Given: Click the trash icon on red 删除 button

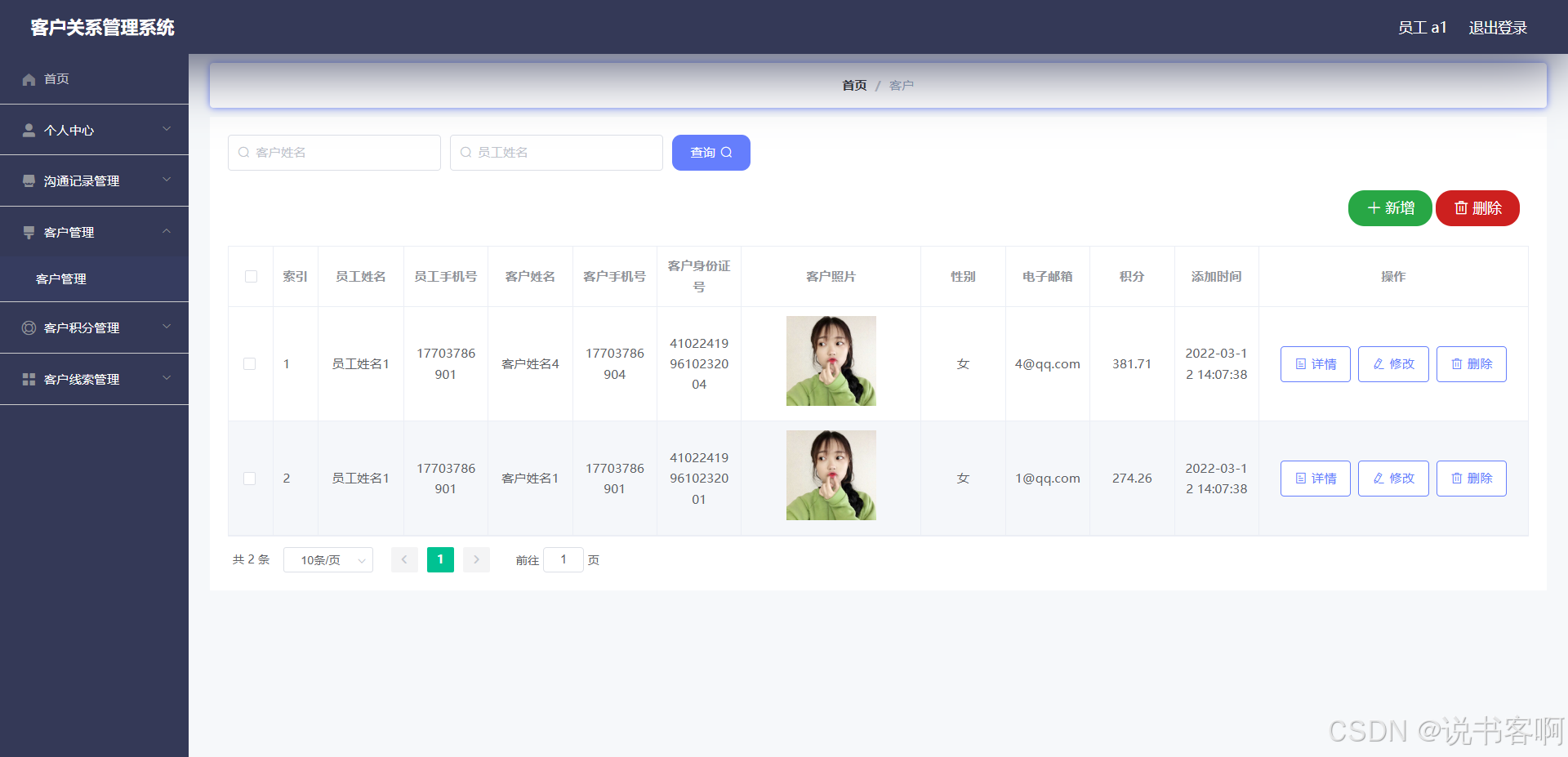Looking at the screenshot, I should point(1461,208).
